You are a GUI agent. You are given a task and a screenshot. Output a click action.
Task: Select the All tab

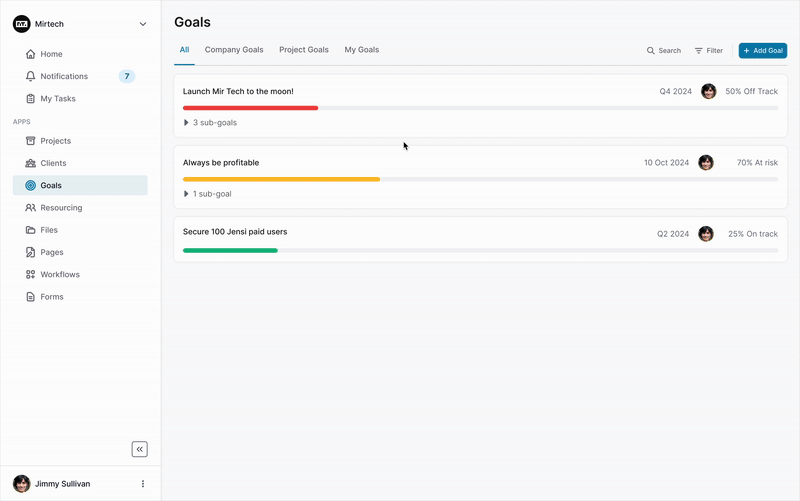click(184, 50)
